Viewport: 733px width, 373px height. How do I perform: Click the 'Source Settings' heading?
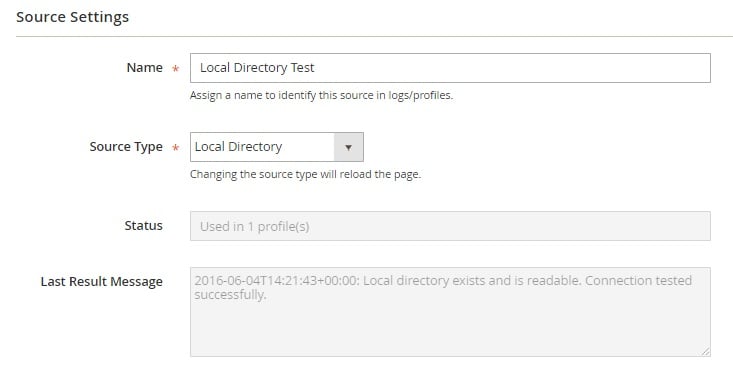tap(72, 17)
